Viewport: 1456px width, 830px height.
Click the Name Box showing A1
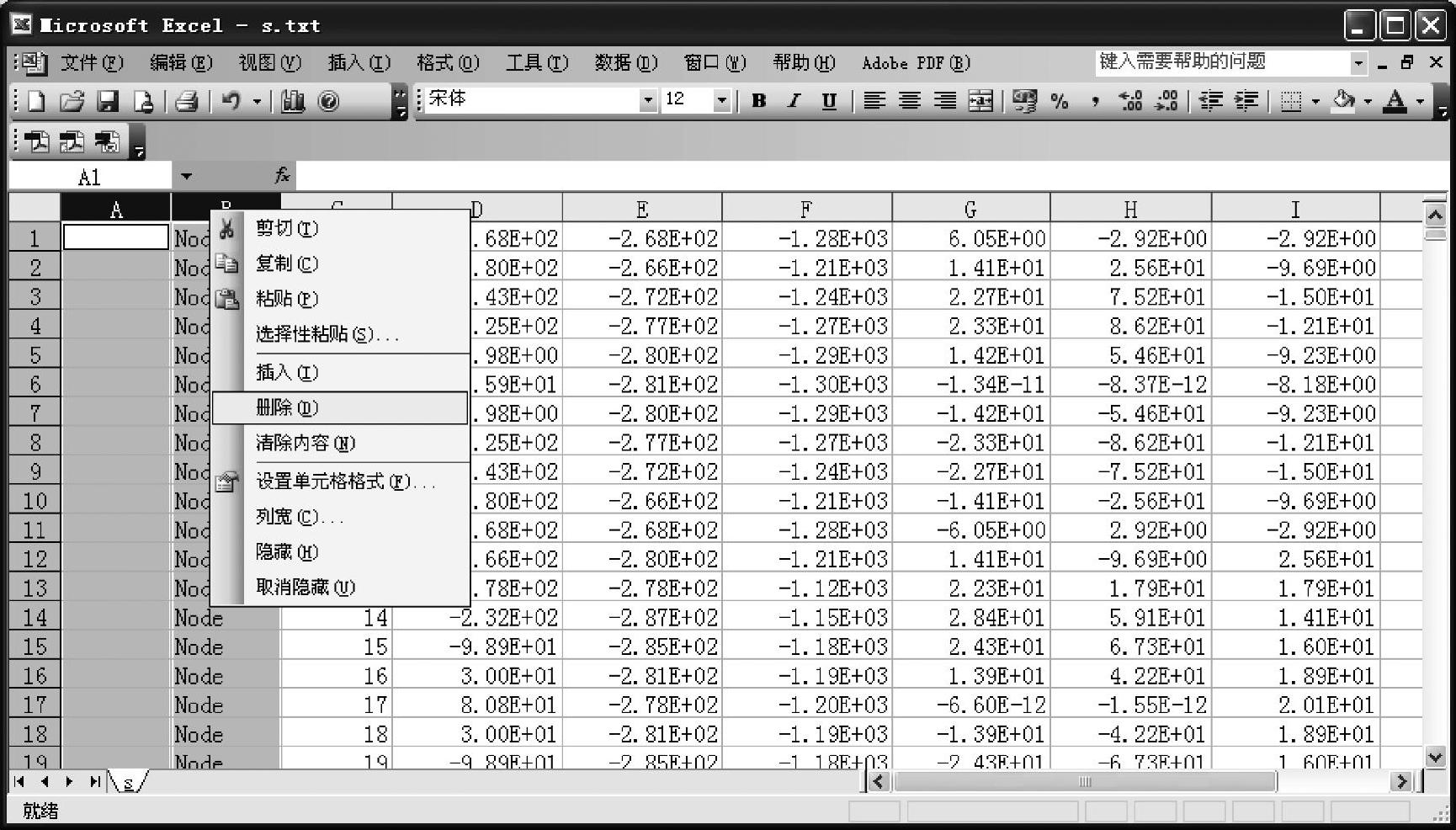point(90,177)
